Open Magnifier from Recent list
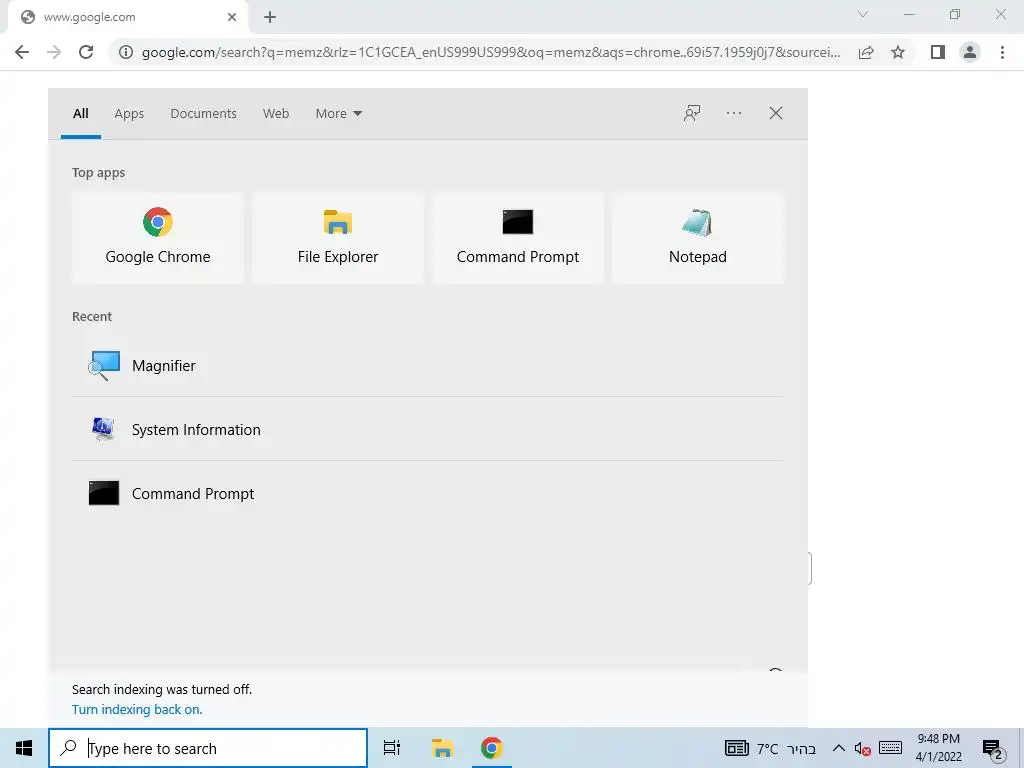Viewport: 1024px width, 768px height. [428, 365]
